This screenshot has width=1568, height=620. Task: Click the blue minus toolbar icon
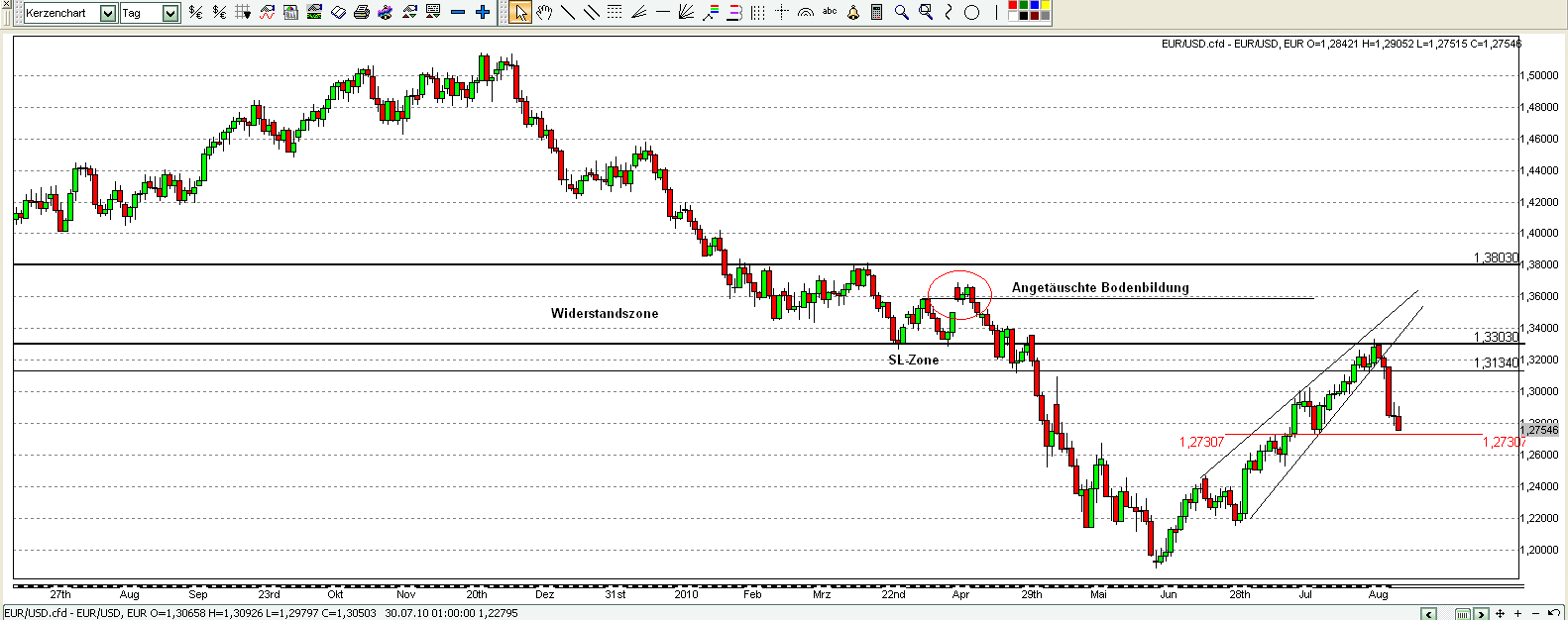click(x=458, y=13)
